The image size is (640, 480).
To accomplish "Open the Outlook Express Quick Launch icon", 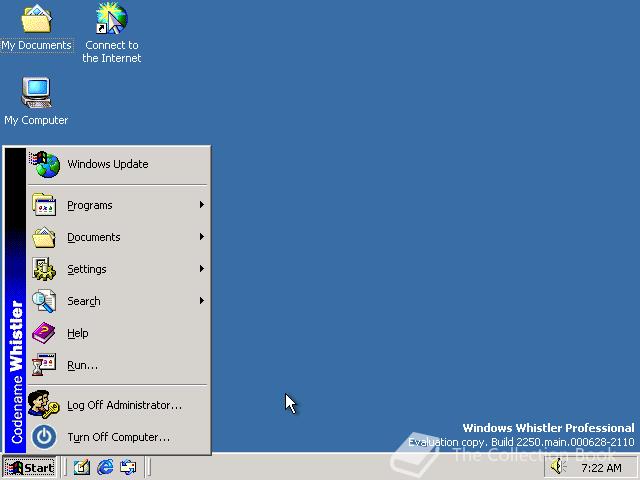I will [x=128, y=467].
